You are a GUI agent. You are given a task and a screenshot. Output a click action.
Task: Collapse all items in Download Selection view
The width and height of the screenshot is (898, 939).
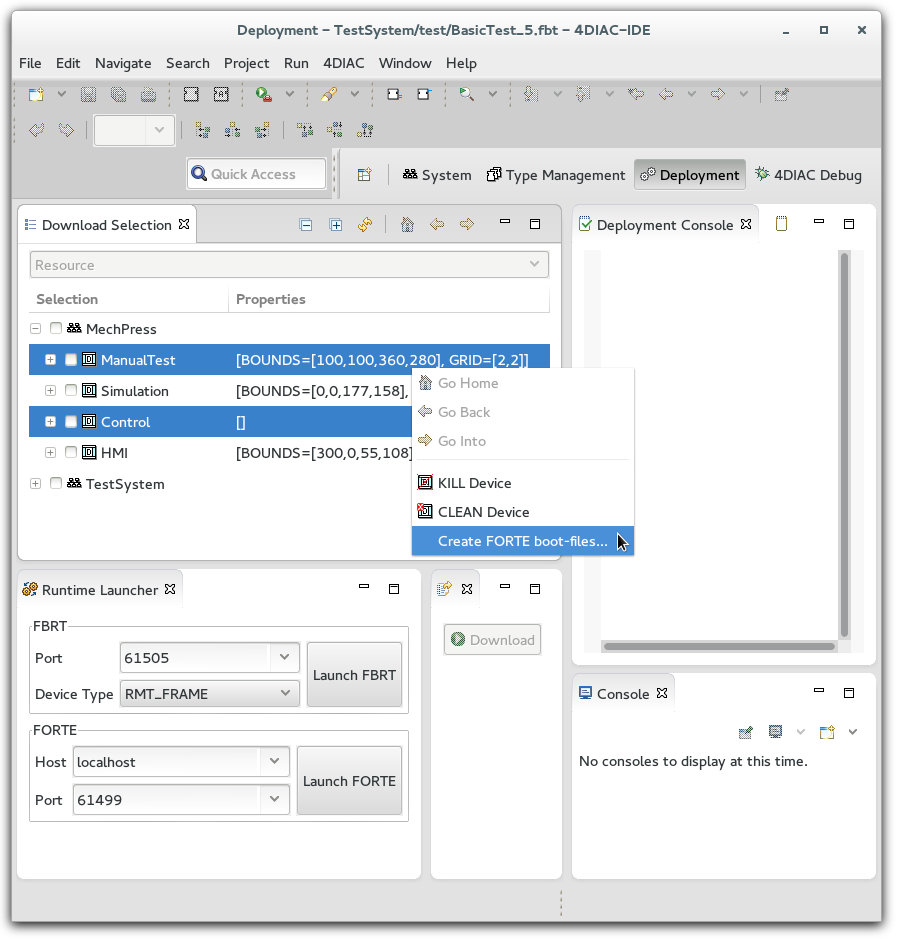(x=306, y=225)
